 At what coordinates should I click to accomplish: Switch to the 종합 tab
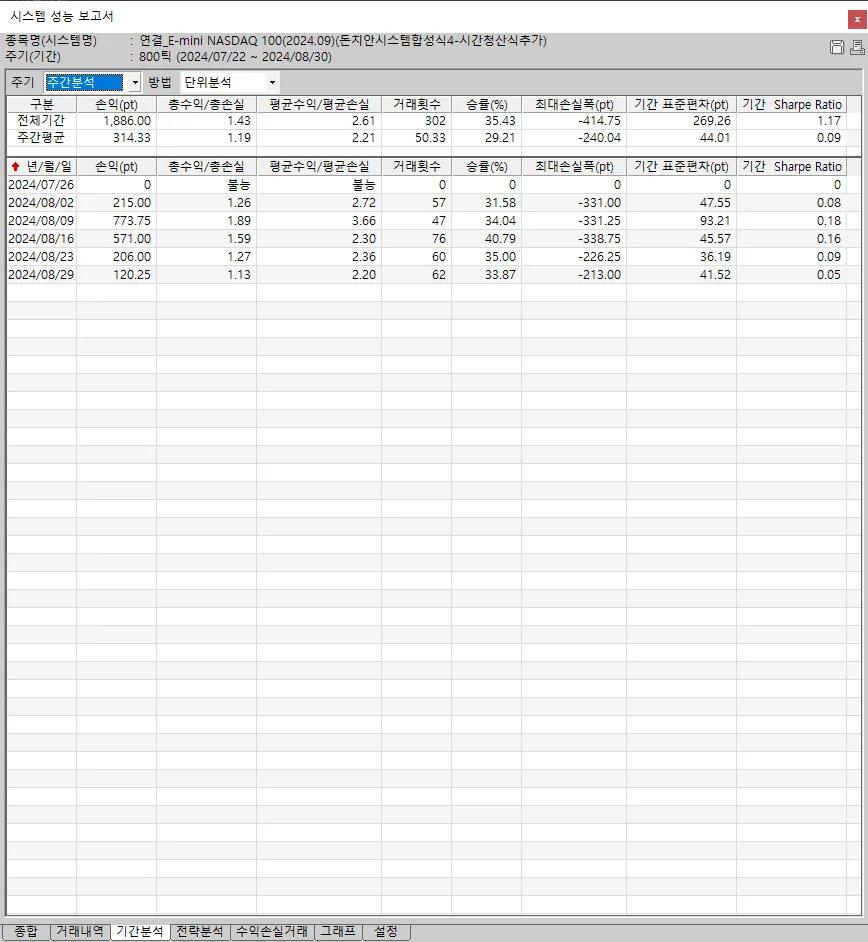click(x=26, y=932)
